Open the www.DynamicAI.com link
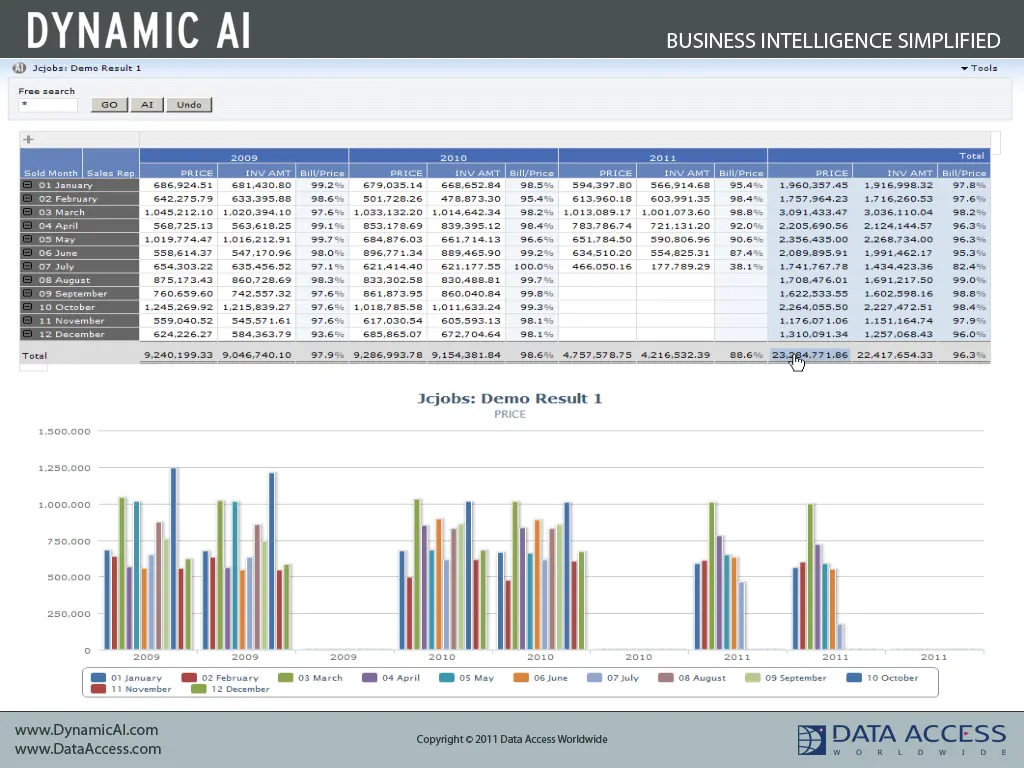This screenshot has height=768, width=1024. point(86,730)
